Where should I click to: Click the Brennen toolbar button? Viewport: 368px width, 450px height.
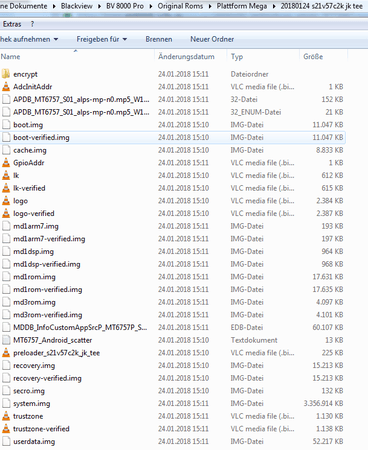[159, 39]
